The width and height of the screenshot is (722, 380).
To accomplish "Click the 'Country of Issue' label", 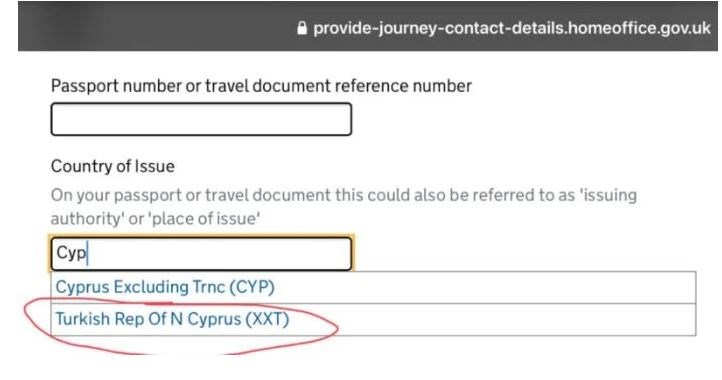I will (x=113, y=166).
